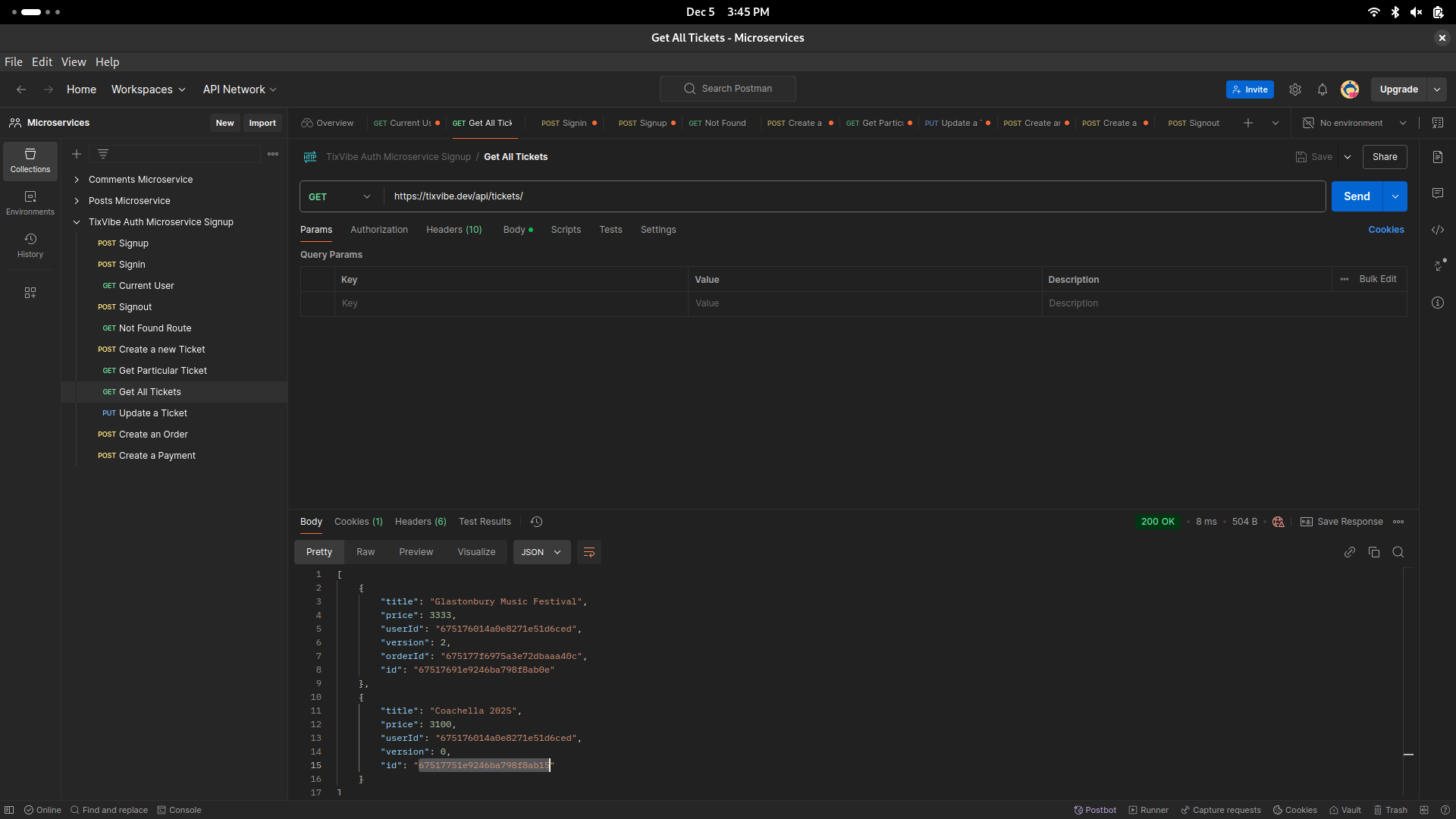
Task: Open the Collections sidebar panel
Action: pyautogui.click(x=30, y=161)
